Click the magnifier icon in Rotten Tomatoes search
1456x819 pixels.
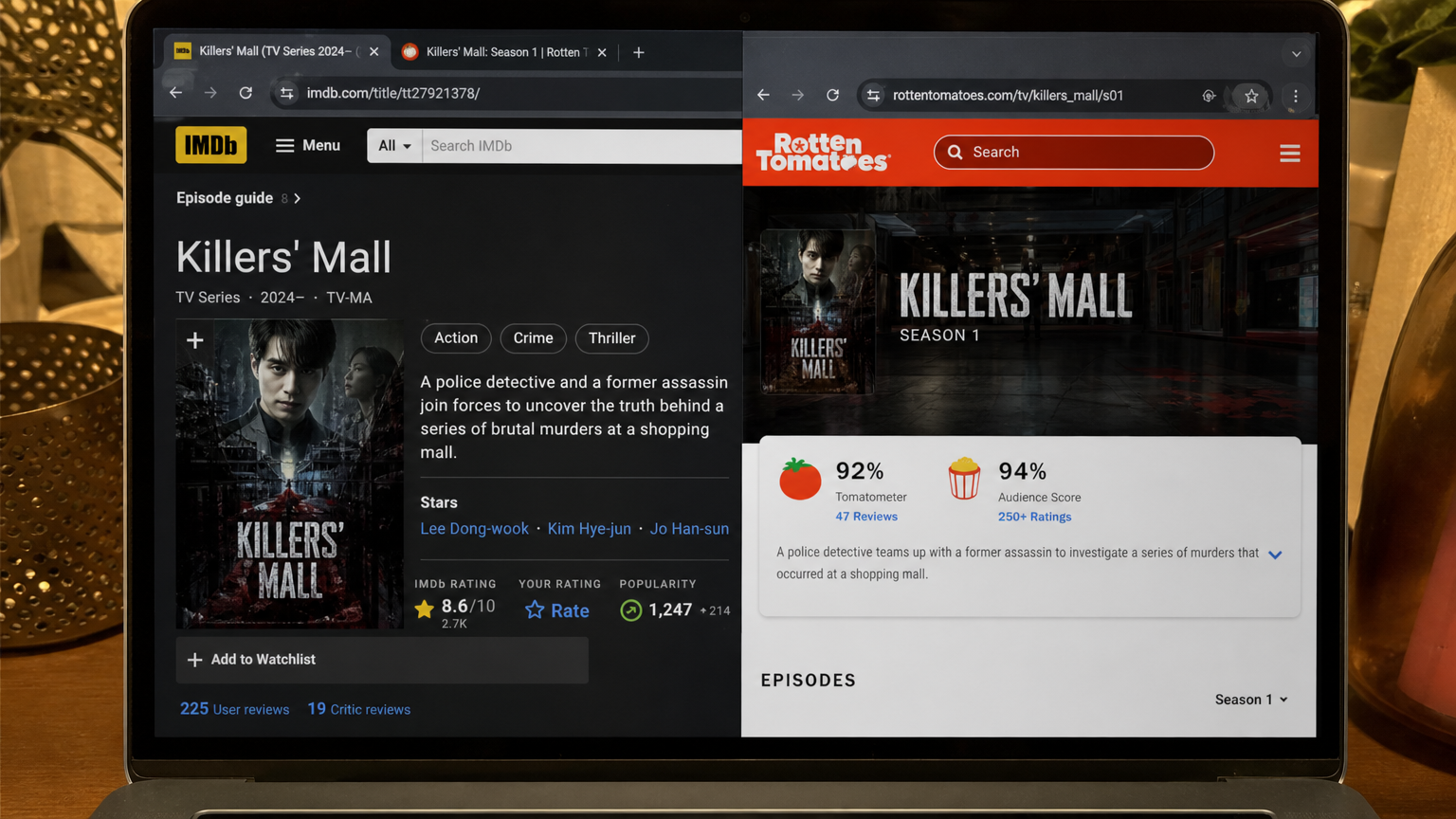[955, 153]
